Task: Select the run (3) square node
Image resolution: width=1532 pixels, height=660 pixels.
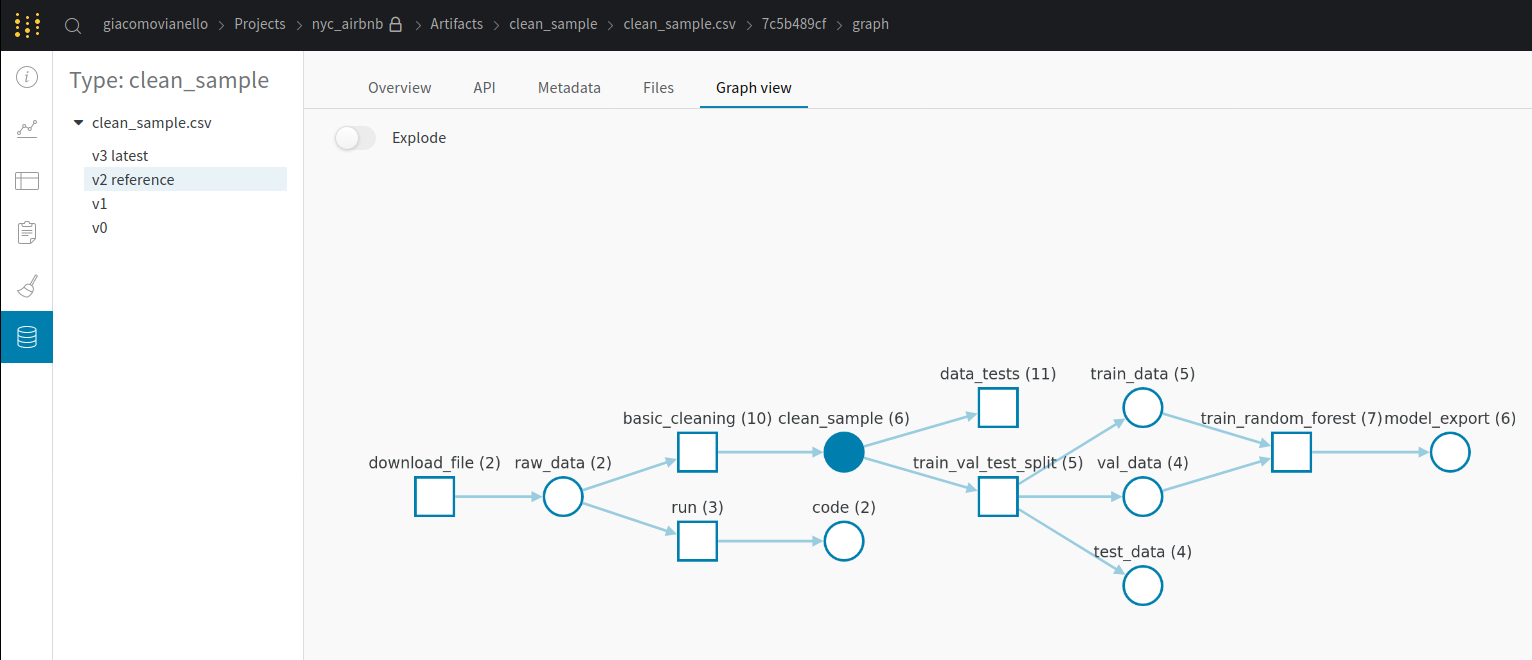Action: pos(697,541)
